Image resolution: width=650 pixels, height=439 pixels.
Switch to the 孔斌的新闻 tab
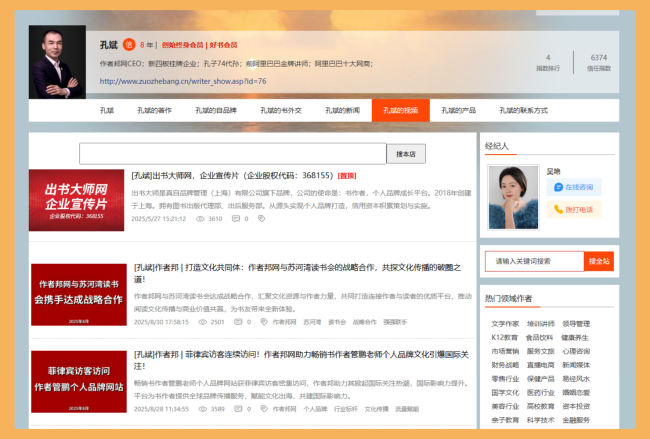tap(340, 111)
